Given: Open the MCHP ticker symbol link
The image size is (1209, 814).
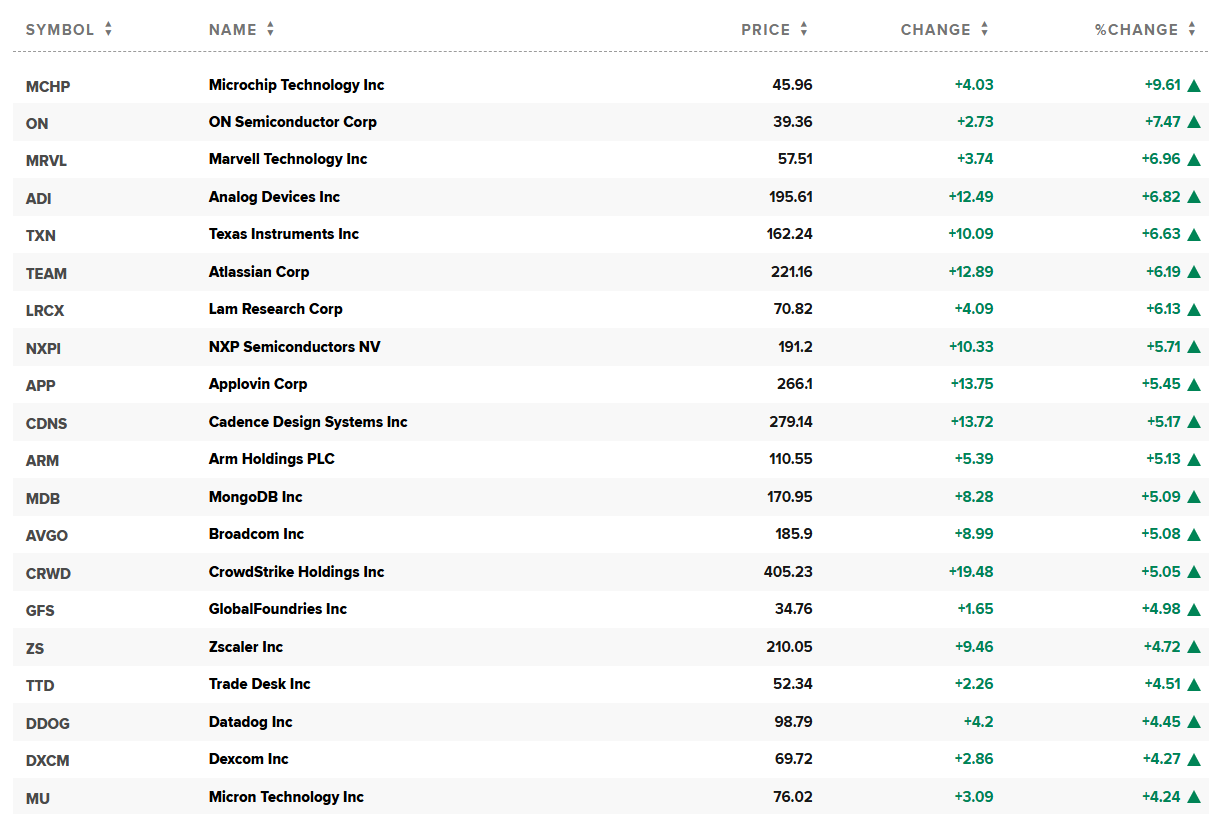Looking at the screenshot, I should (48, 86).
